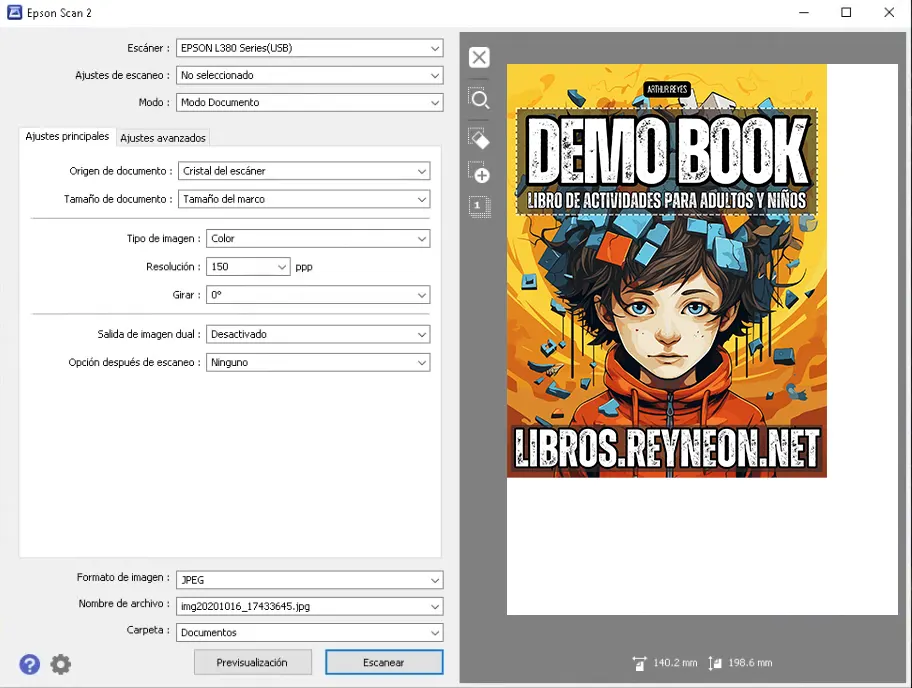The height and width of the screenshot is (688, 912).
Task: Expand the Carpeta dropdown showing Documentos
Action: [309, 633]
